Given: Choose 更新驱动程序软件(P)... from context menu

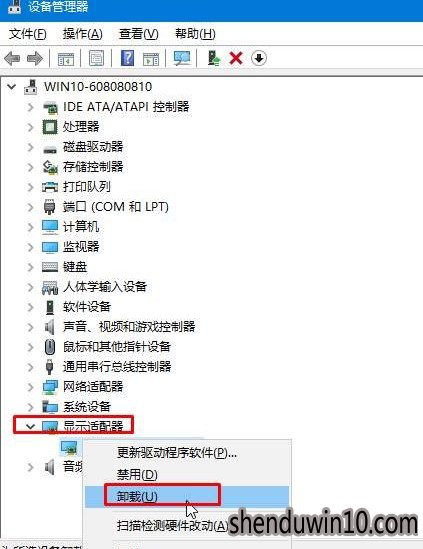Looking at the screenshot, I should 177,453.
